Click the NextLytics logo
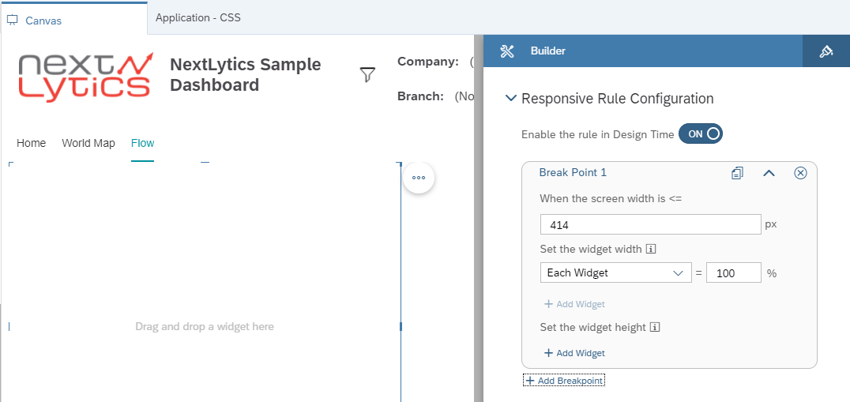The height and width of the screenshot is (402, 850). click(86, 75)
